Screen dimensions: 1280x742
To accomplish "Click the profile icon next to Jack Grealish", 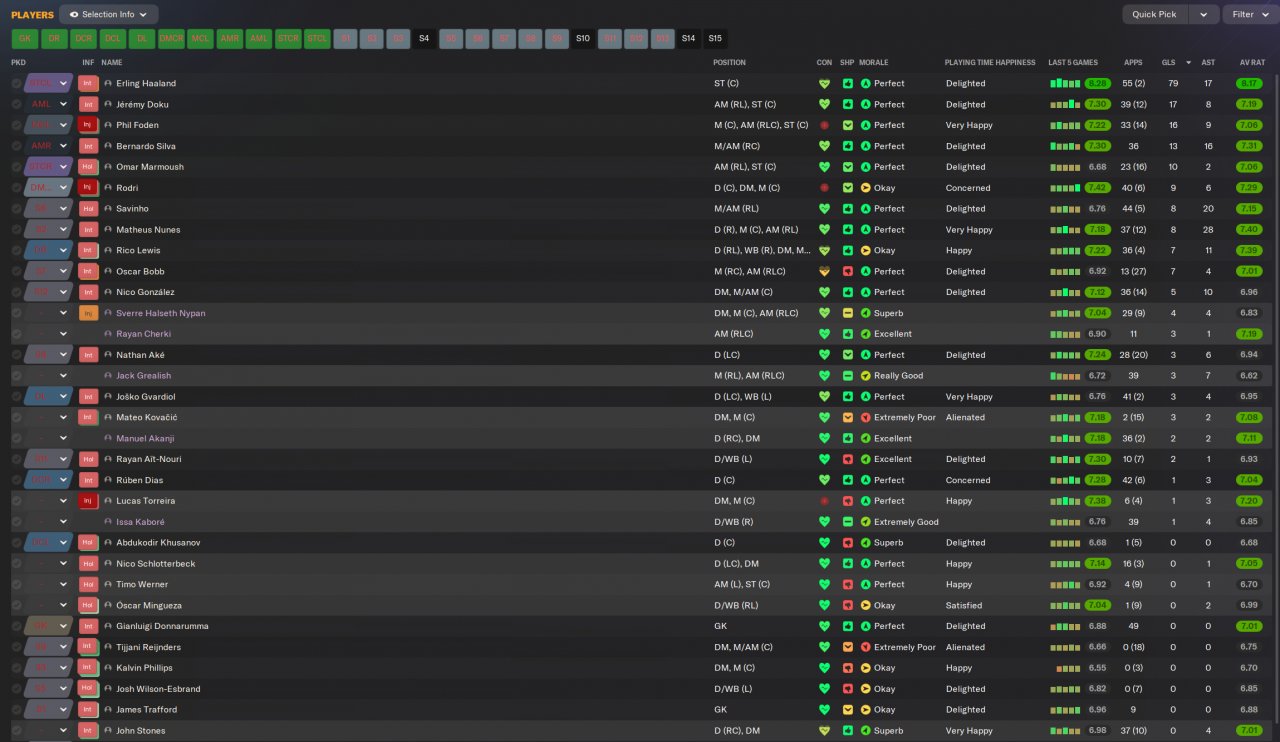I will 108,376.
